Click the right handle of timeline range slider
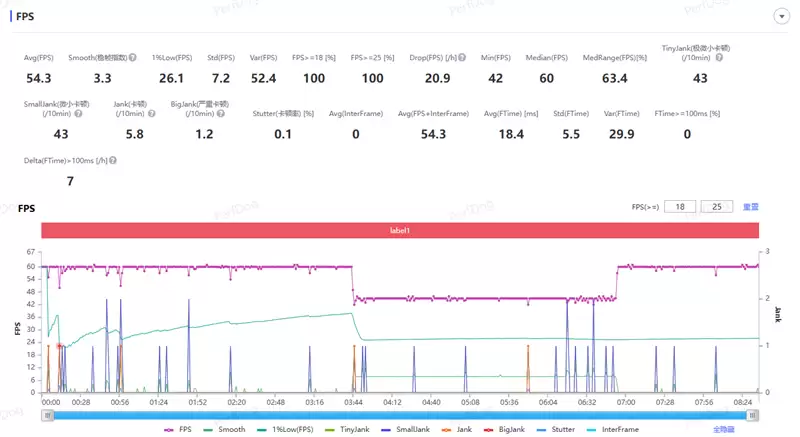800x437 pixels. [x=753, y=415]
